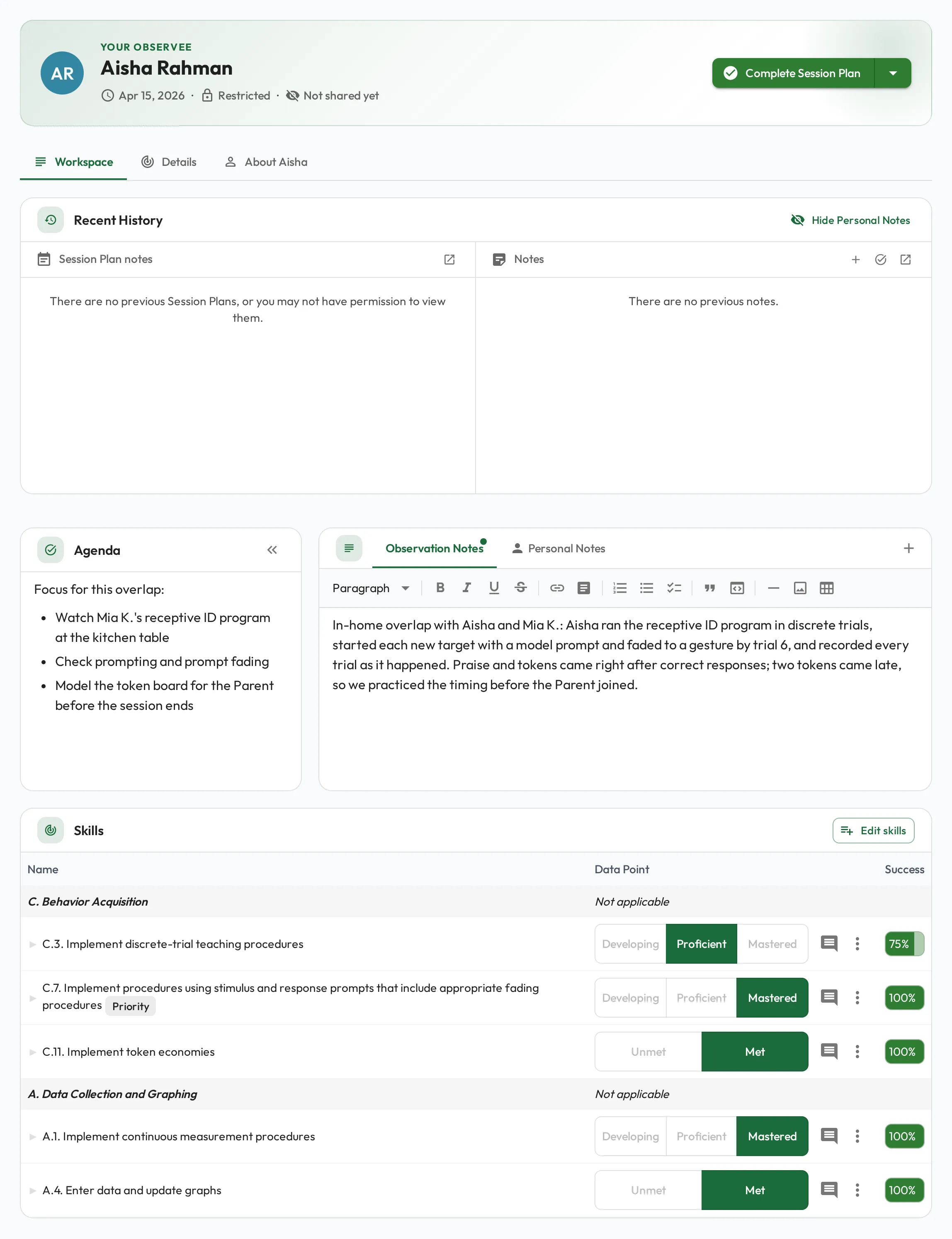
Task: Expand C.3 discrete-trial teaching row
Action: [x=33, y=944]
